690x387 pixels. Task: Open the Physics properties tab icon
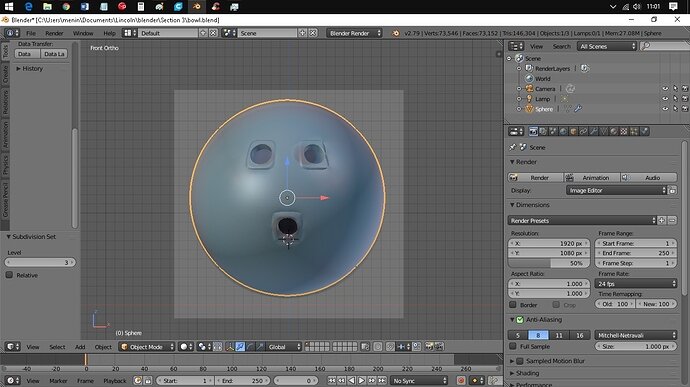tap(644, 131)
